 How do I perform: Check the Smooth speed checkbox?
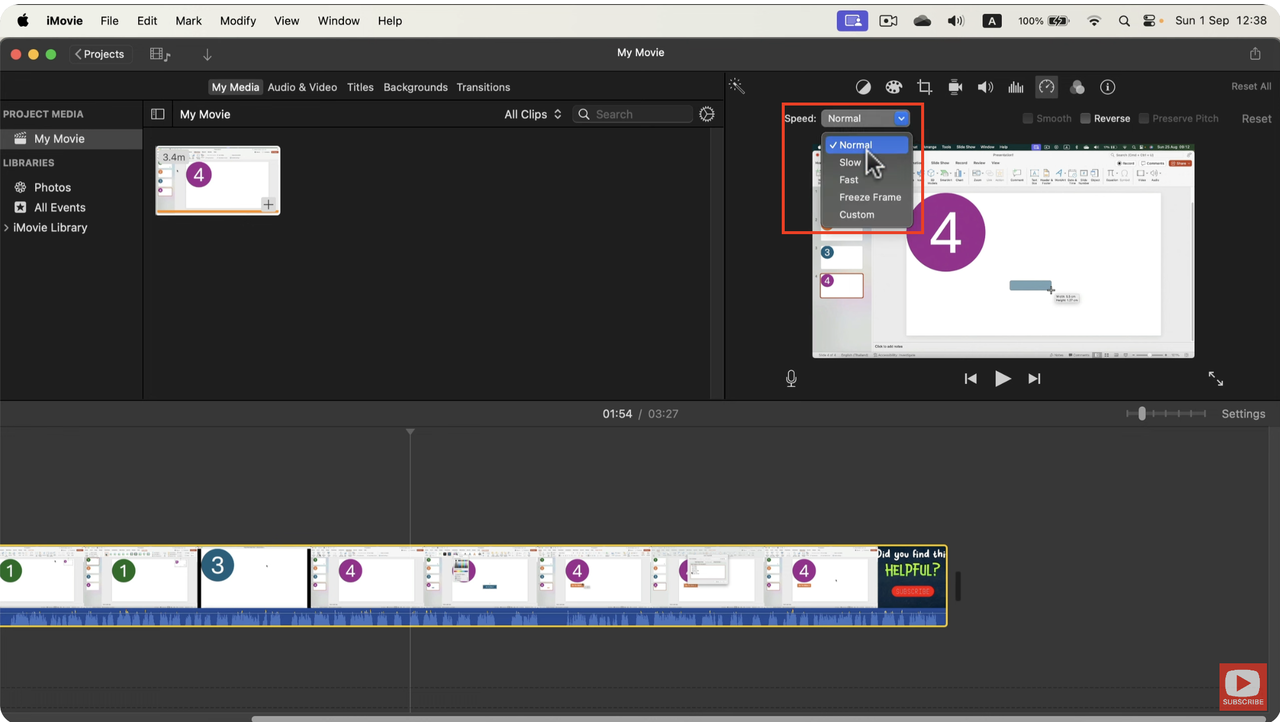(1028, 118)
